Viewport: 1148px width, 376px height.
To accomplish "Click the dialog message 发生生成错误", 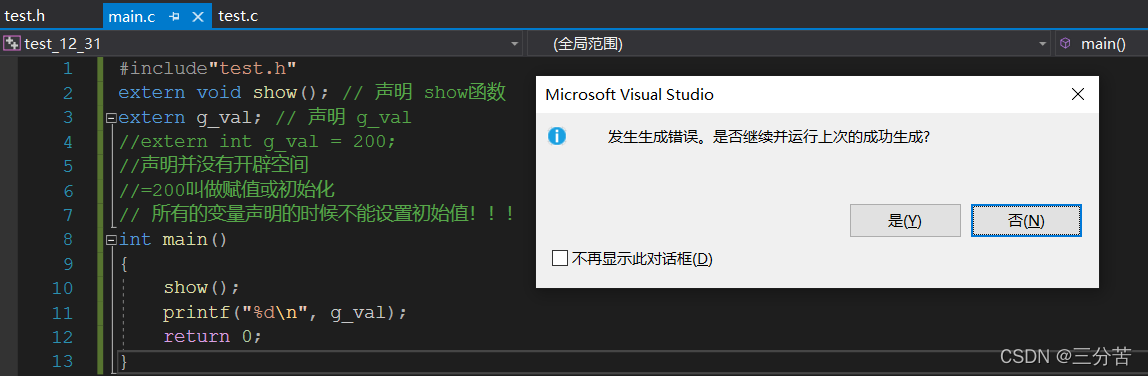I will click(769, 137).
